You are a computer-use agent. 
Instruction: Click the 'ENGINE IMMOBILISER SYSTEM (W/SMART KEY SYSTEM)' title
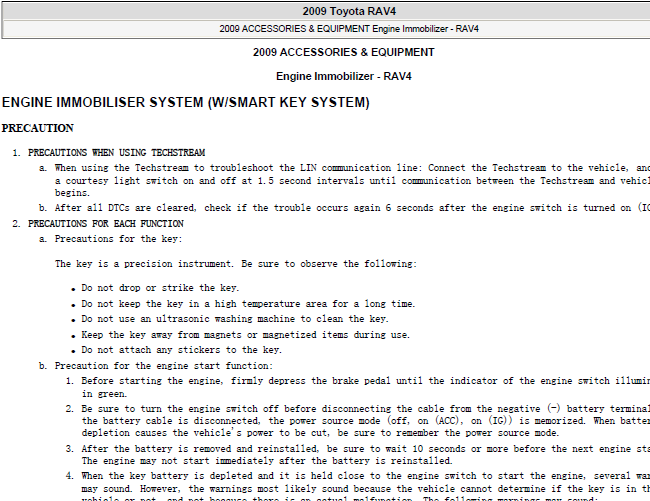[x=186, y=102]
